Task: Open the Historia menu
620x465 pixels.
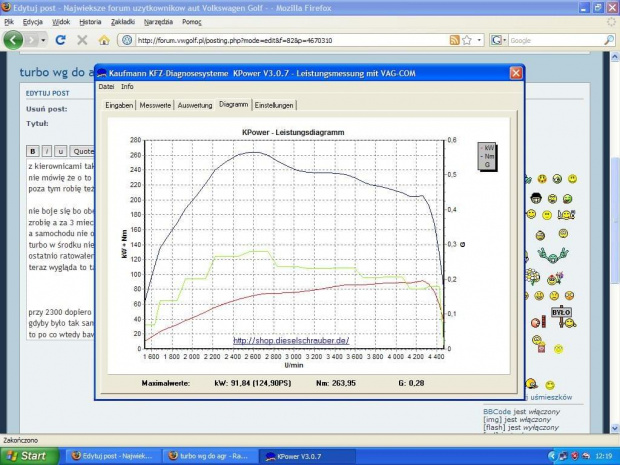Action: (90, 22)
